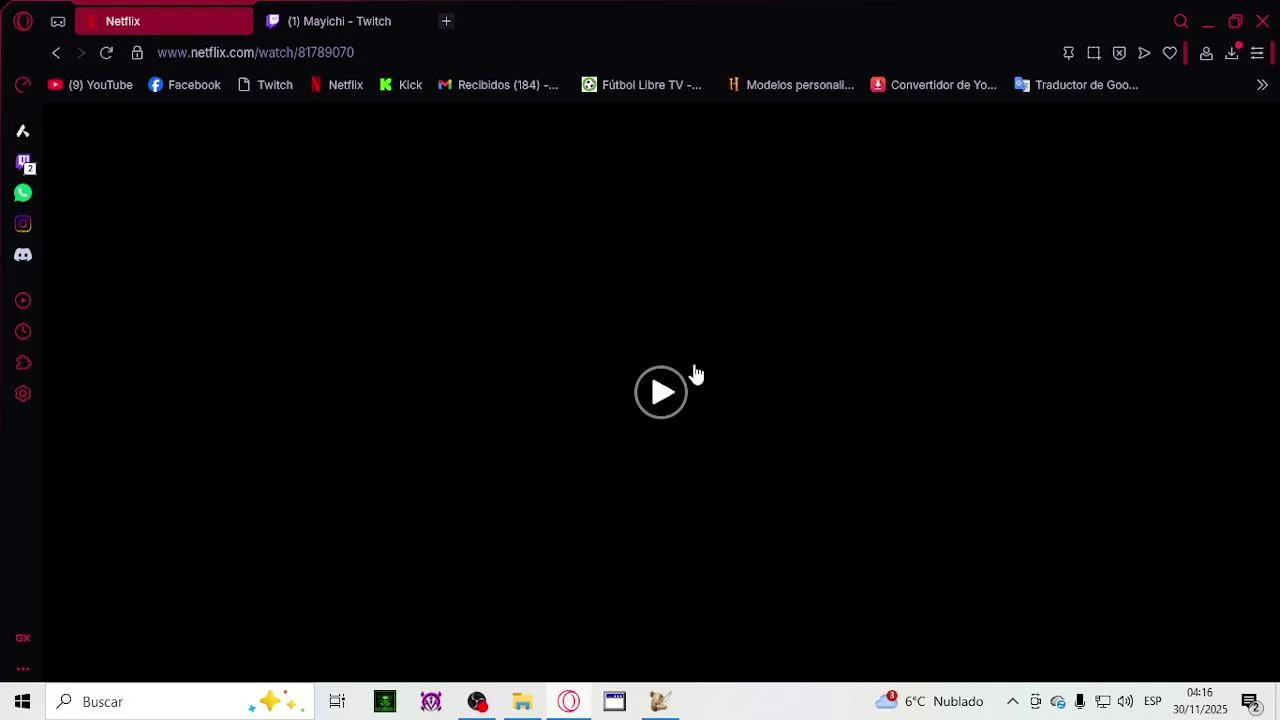Viewport: 1280px width, 720px height.
Task: Open the volume speaker control
Action: [x=1125, y=702]
